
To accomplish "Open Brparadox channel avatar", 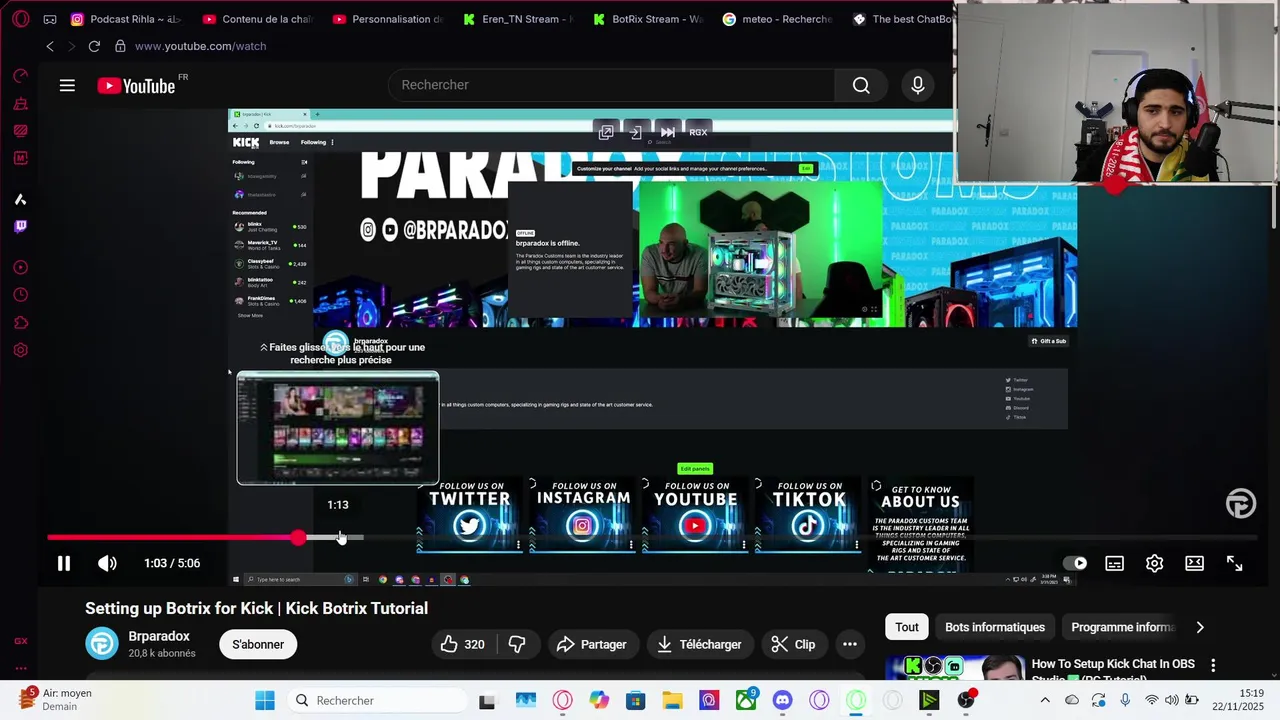I will coord(102,643).
